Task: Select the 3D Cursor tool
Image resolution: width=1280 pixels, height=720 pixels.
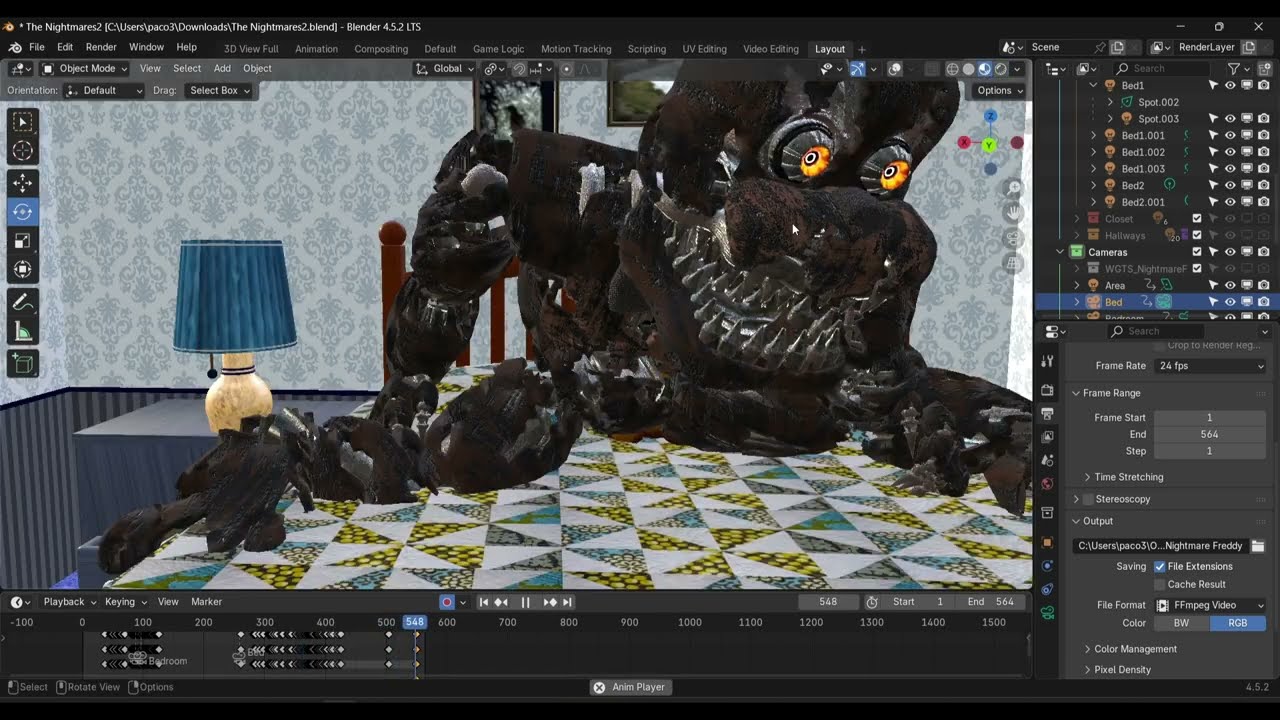Action: tap(22, 151)
